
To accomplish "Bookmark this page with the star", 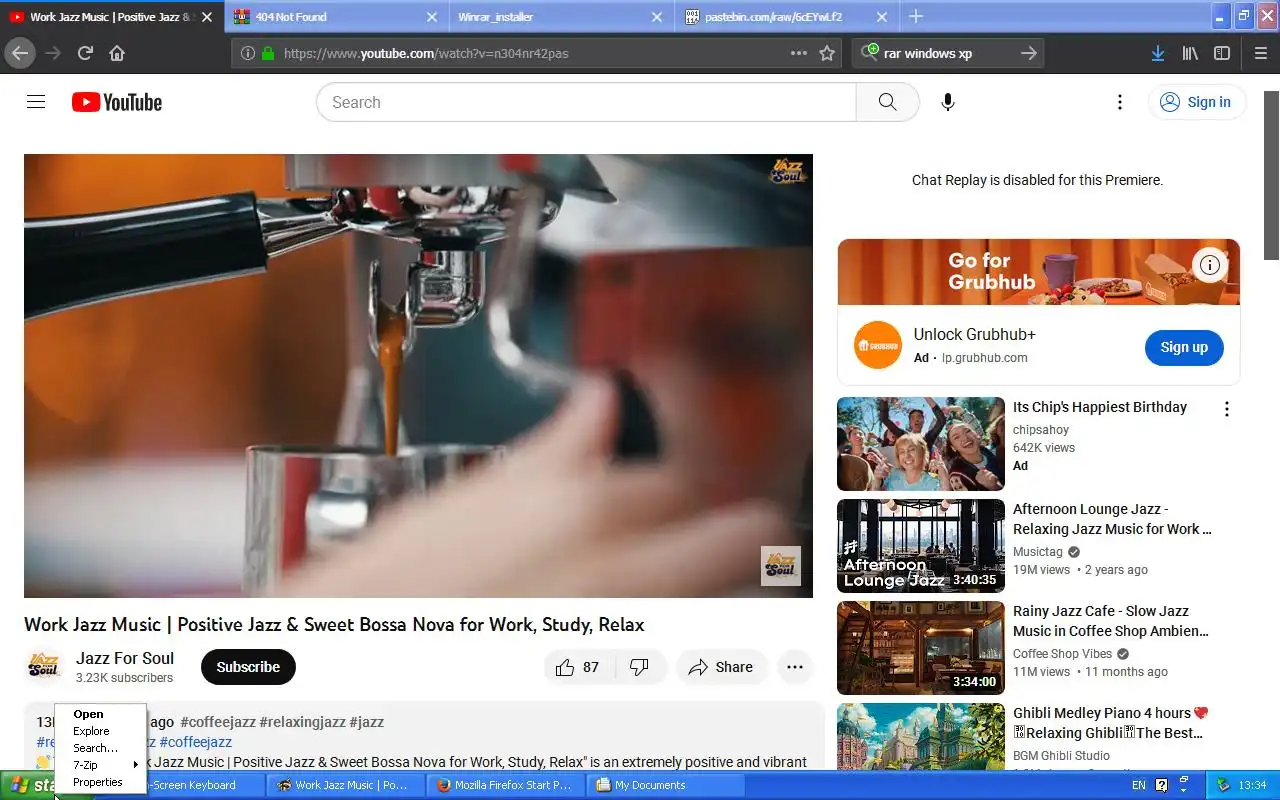I will (827, 53).
